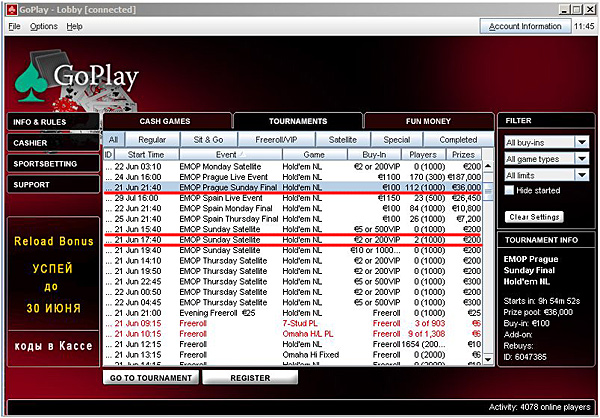Select the Omaha H/L PL Freeroll row
The width and height of the screenshot is (600, 418).
(x=293, y=334)
